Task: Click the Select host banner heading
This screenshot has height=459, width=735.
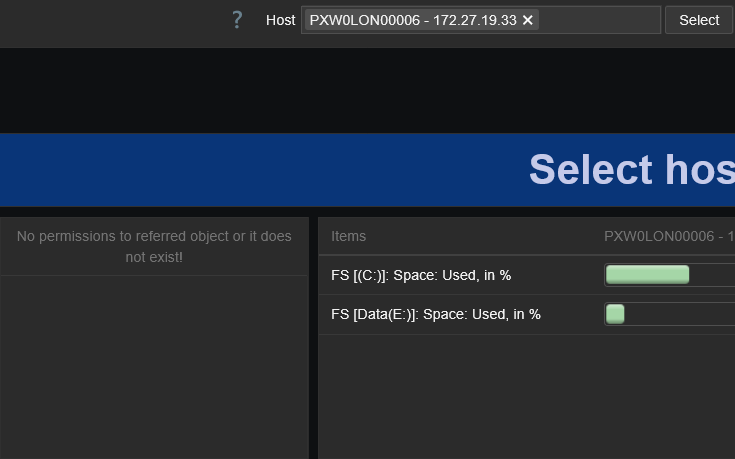Action: [630, 170]
